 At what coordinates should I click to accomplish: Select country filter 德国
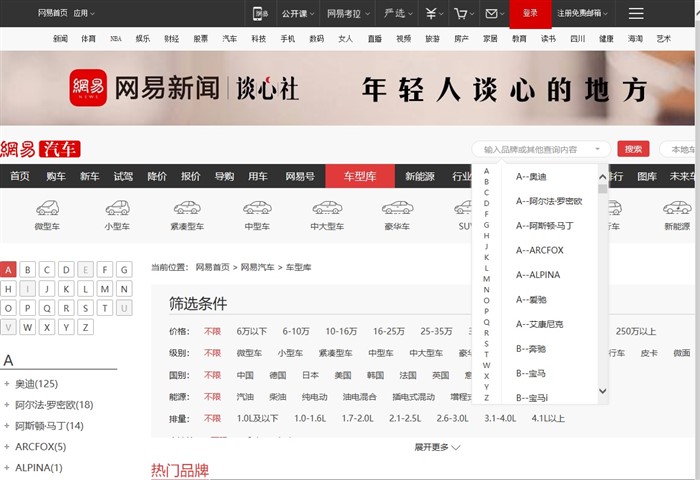point(278,375)
